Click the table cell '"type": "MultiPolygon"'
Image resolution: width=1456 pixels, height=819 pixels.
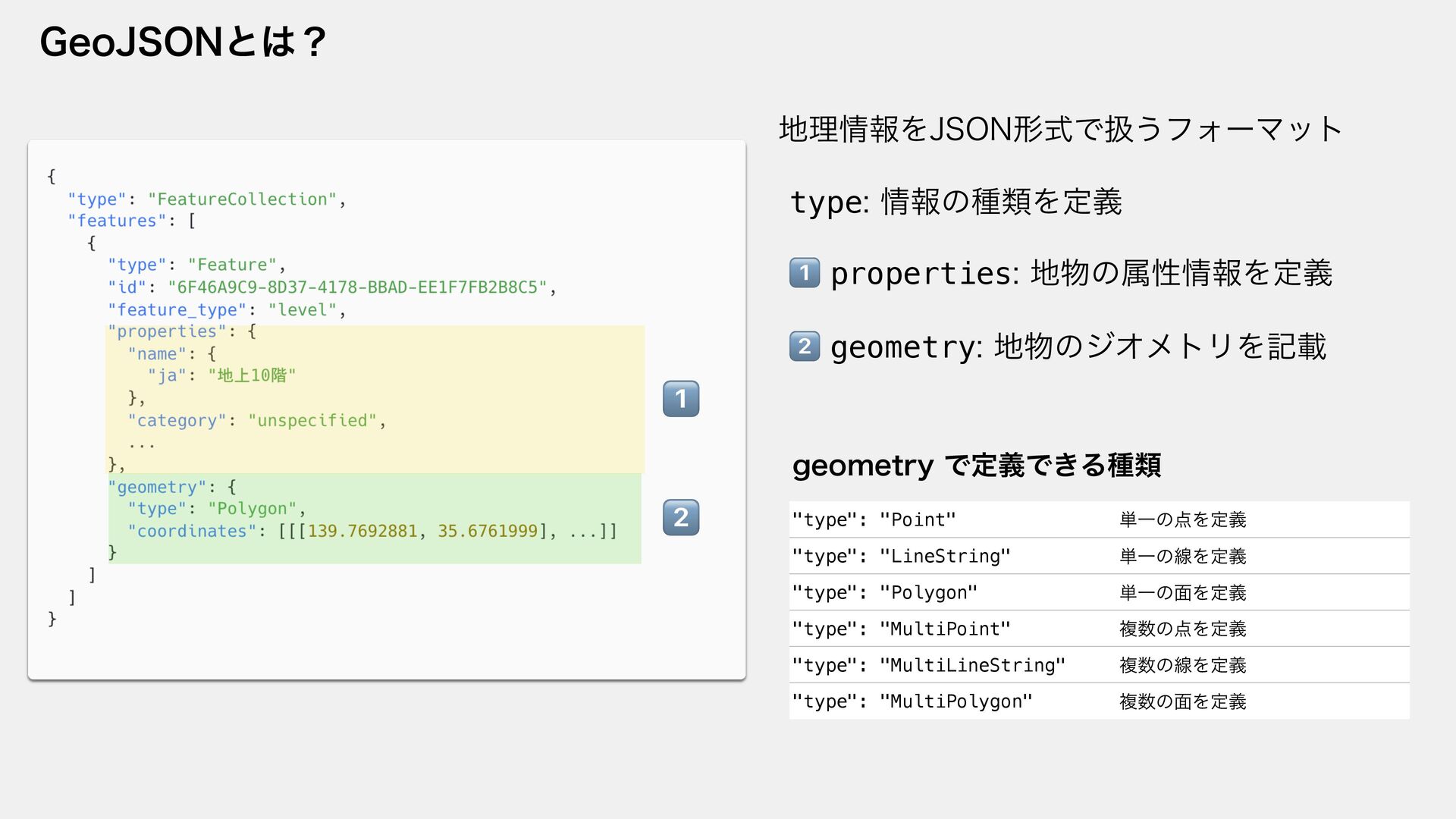912,701
